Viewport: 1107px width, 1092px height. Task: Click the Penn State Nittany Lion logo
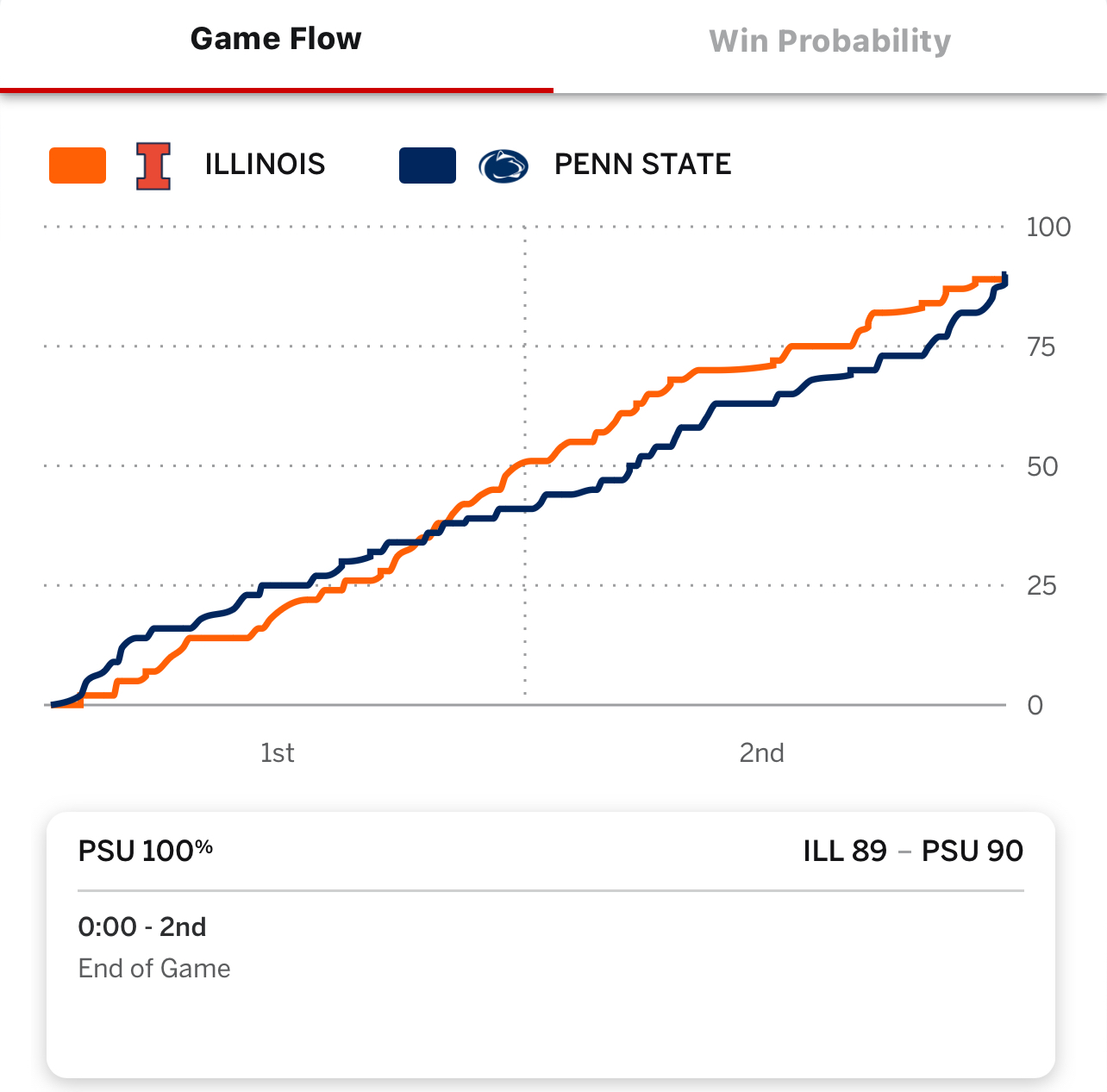[503, 165]
